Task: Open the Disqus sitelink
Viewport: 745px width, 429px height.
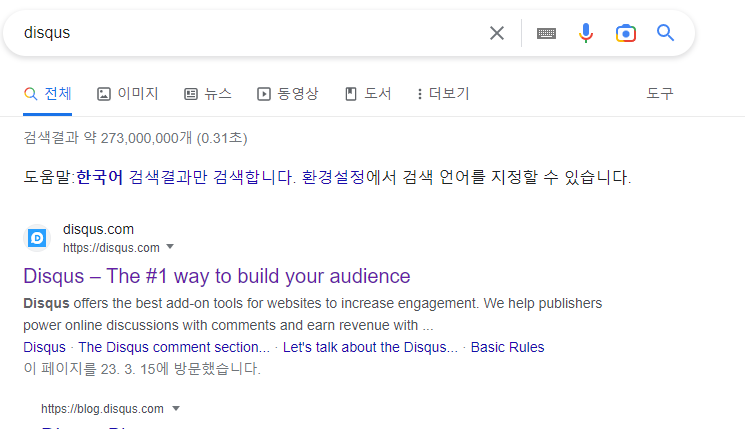Action: coord(45,347)
